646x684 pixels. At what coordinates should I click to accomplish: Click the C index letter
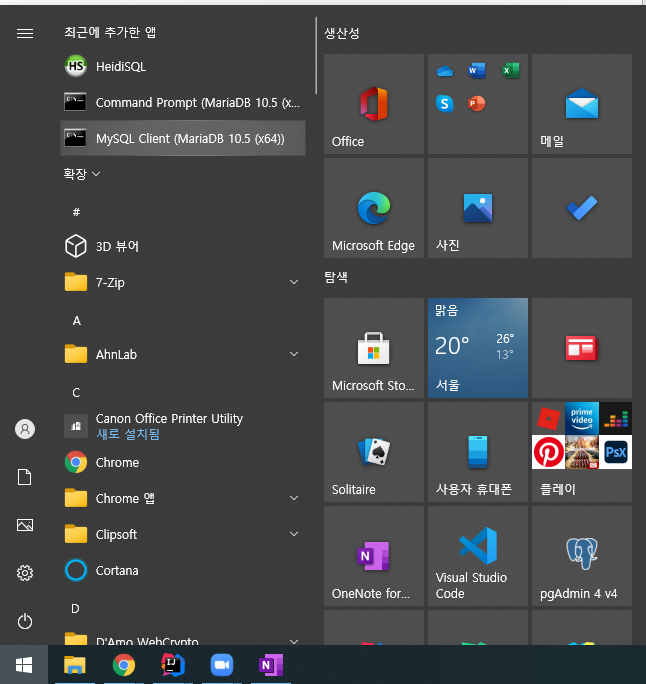[x=76, y=393]
